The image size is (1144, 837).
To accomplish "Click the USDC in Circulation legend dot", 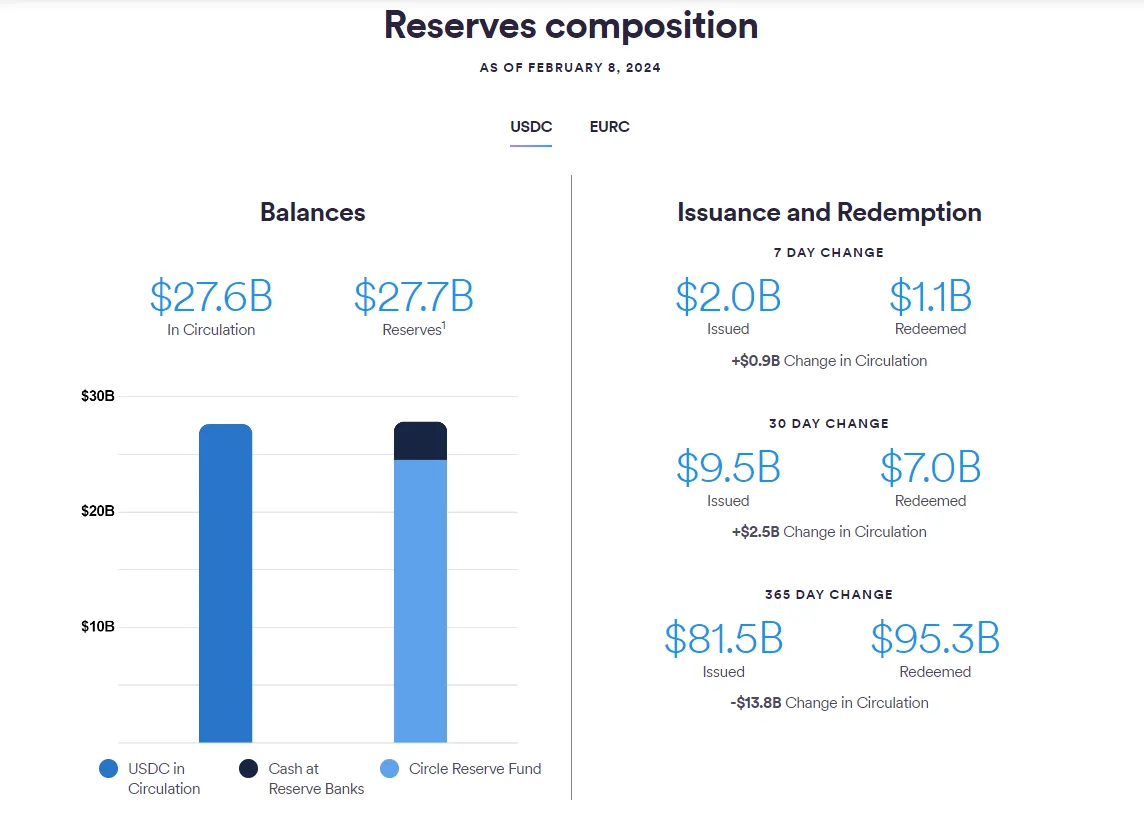I will pyautogui.click(x=109, y=769).
